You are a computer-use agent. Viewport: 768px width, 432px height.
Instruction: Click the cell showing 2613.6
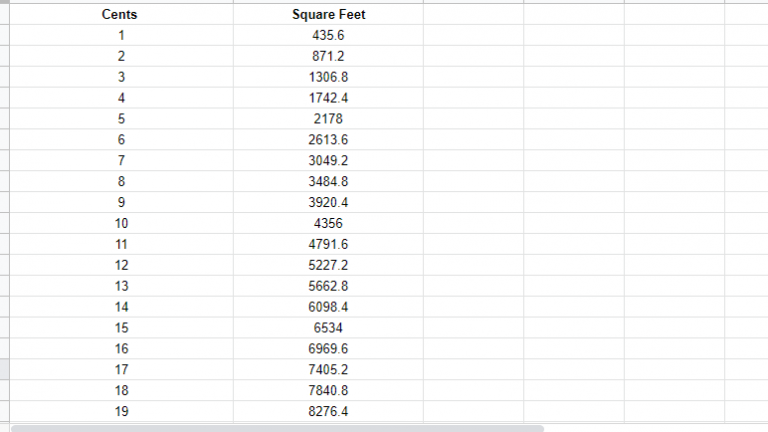pos(328,140)
